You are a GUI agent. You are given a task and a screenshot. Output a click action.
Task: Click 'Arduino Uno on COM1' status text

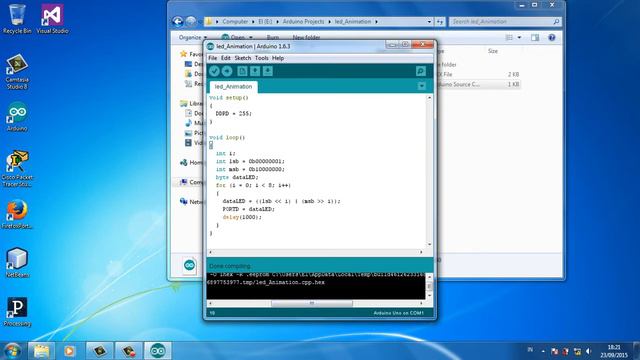[x=398, y=313]
